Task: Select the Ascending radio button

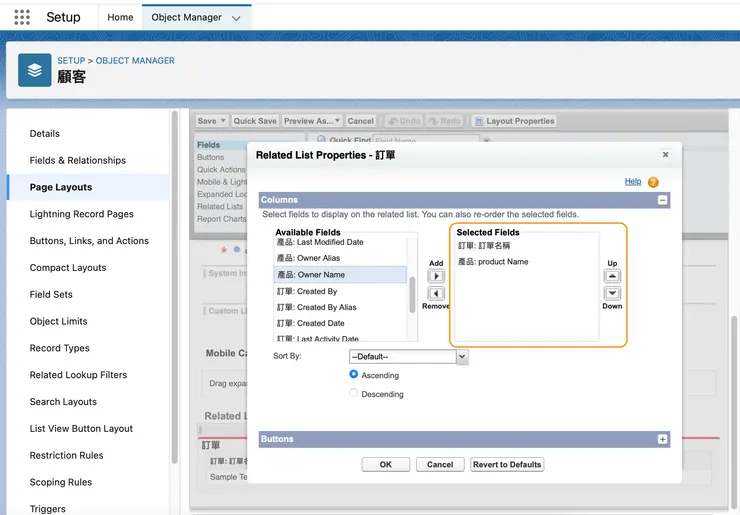Action: click(353, 374)
